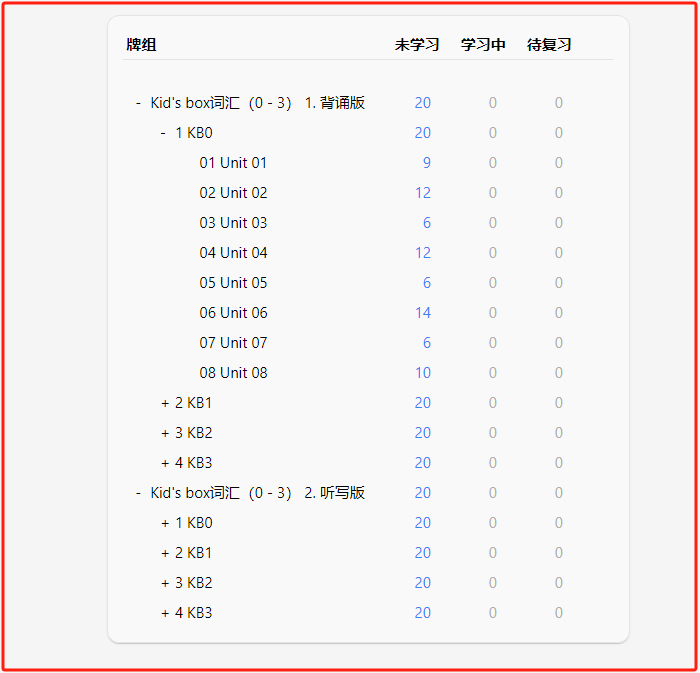
Task: Open the 08 Unit 08 deck
Action: click(x=233, y=373)
